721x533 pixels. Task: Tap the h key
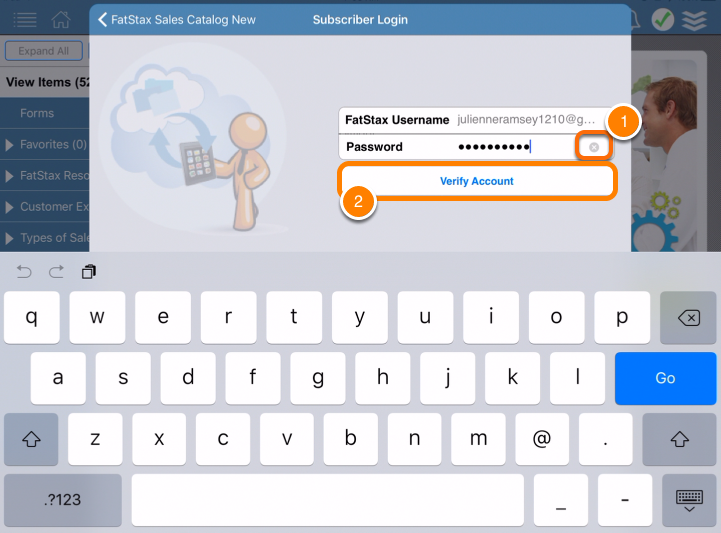(383, 378)
